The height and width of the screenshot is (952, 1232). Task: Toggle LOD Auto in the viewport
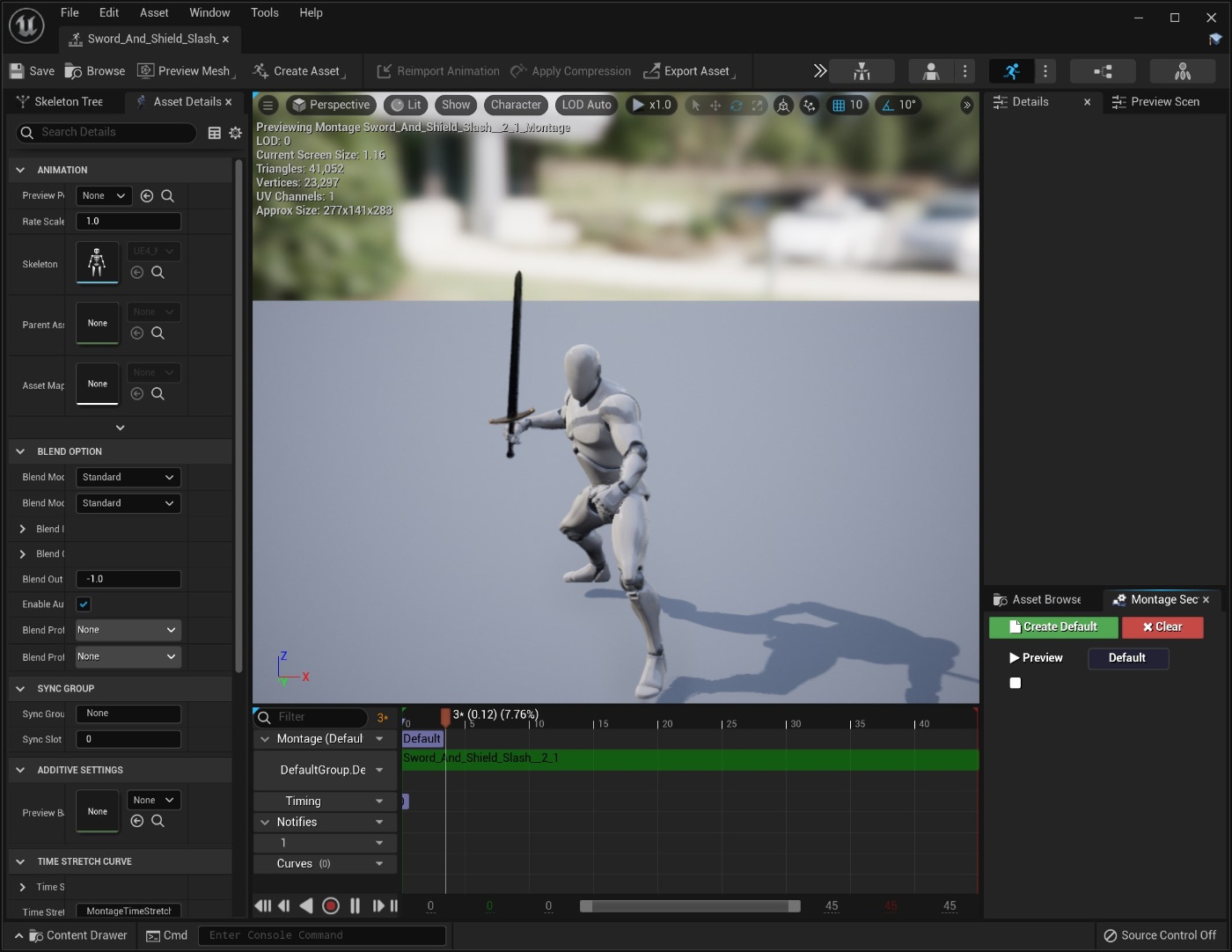[585, 105]
